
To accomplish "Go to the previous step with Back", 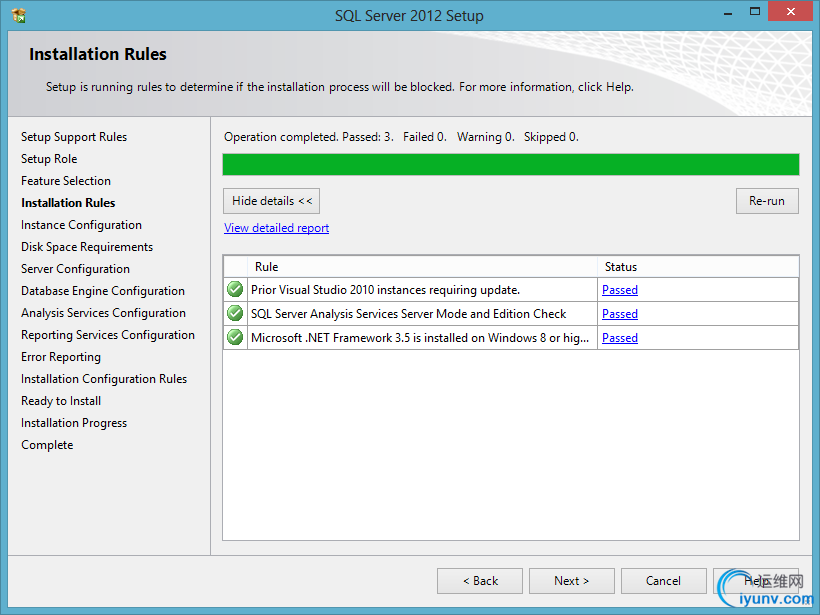I will (x=480, y=580).
